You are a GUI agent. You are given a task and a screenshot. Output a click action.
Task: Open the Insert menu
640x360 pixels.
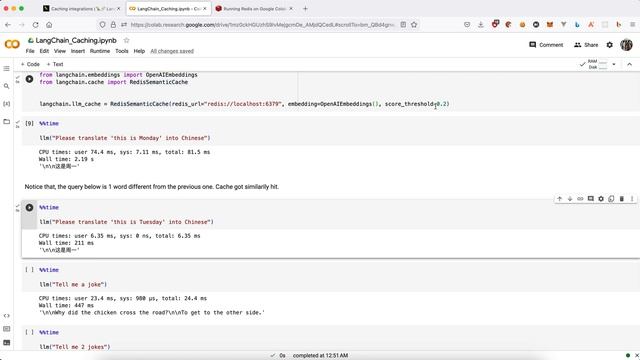point(78,51)
